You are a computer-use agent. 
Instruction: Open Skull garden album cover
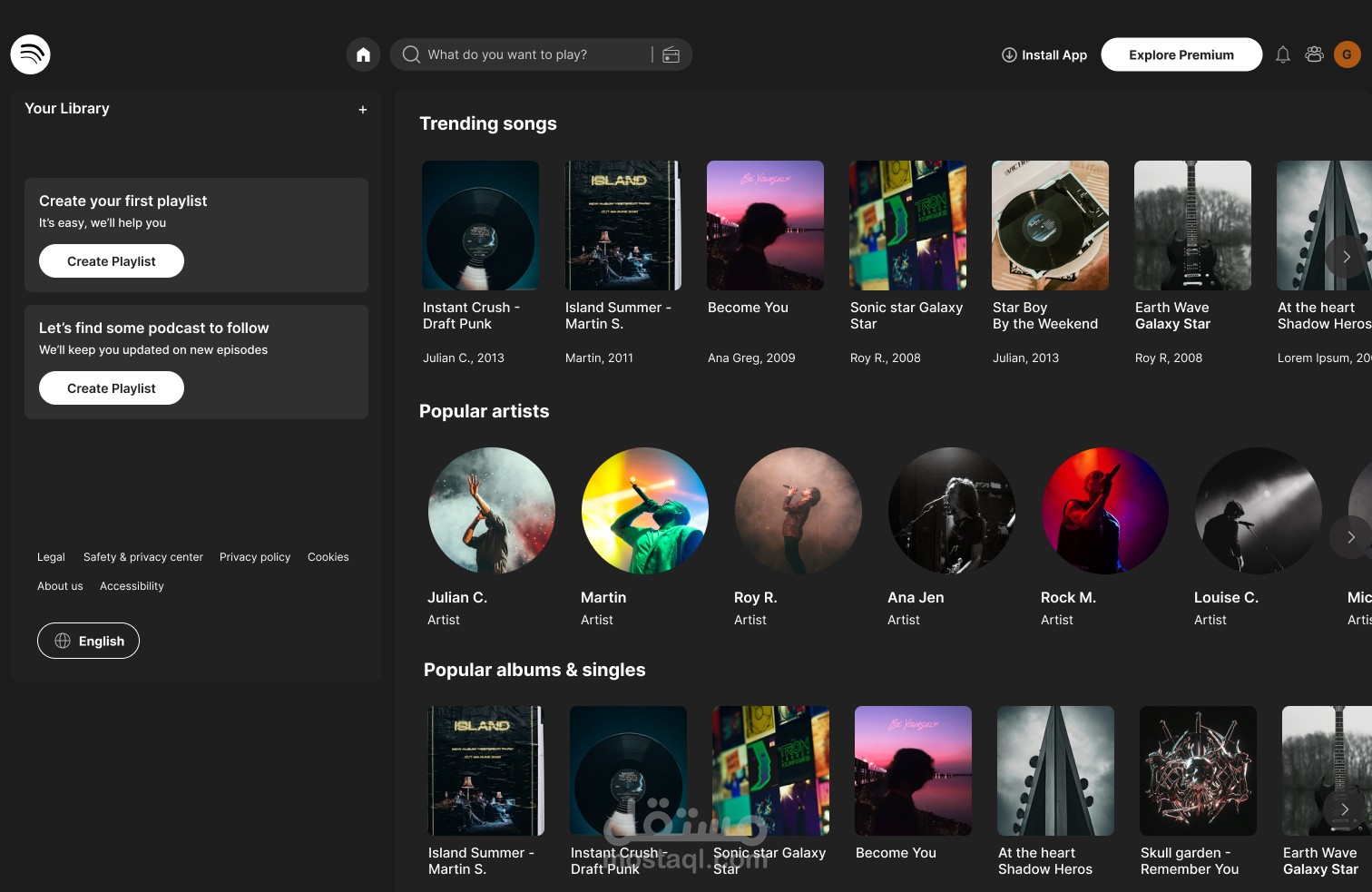[1199, 771]
